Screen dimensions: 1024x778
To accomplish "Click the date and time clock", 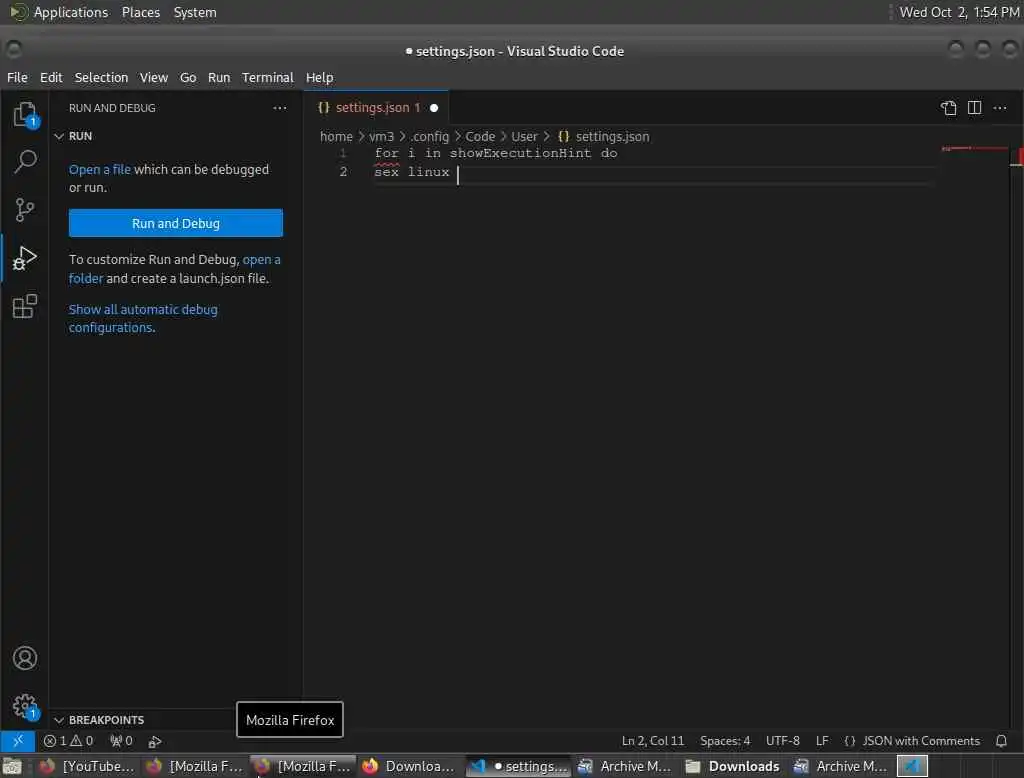I will pyautogui.click(x=959, y=12).
